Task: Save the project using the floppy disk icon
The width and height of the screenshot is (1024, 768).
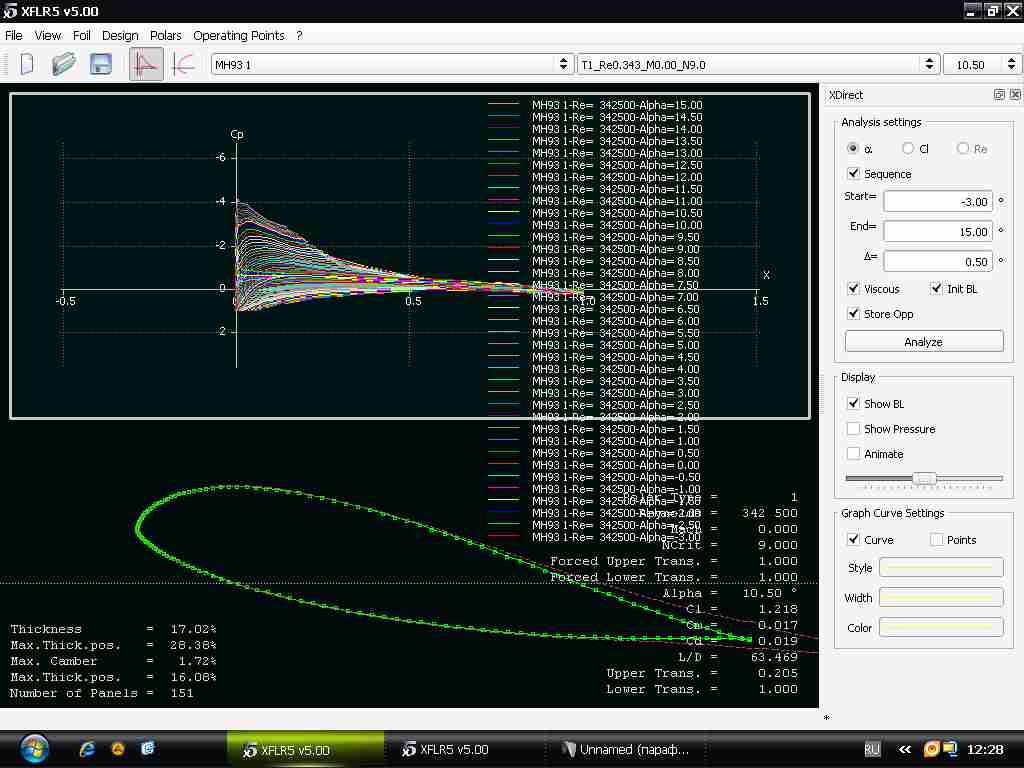Action: (x=100, y=64)
